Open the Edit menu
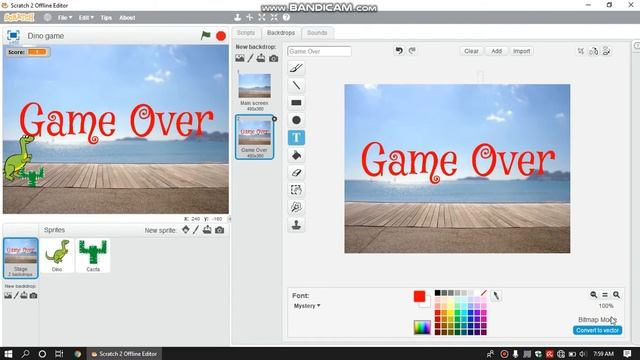Image resolution: width=640 pixels, height=360 pixels. tap(86, 18)
